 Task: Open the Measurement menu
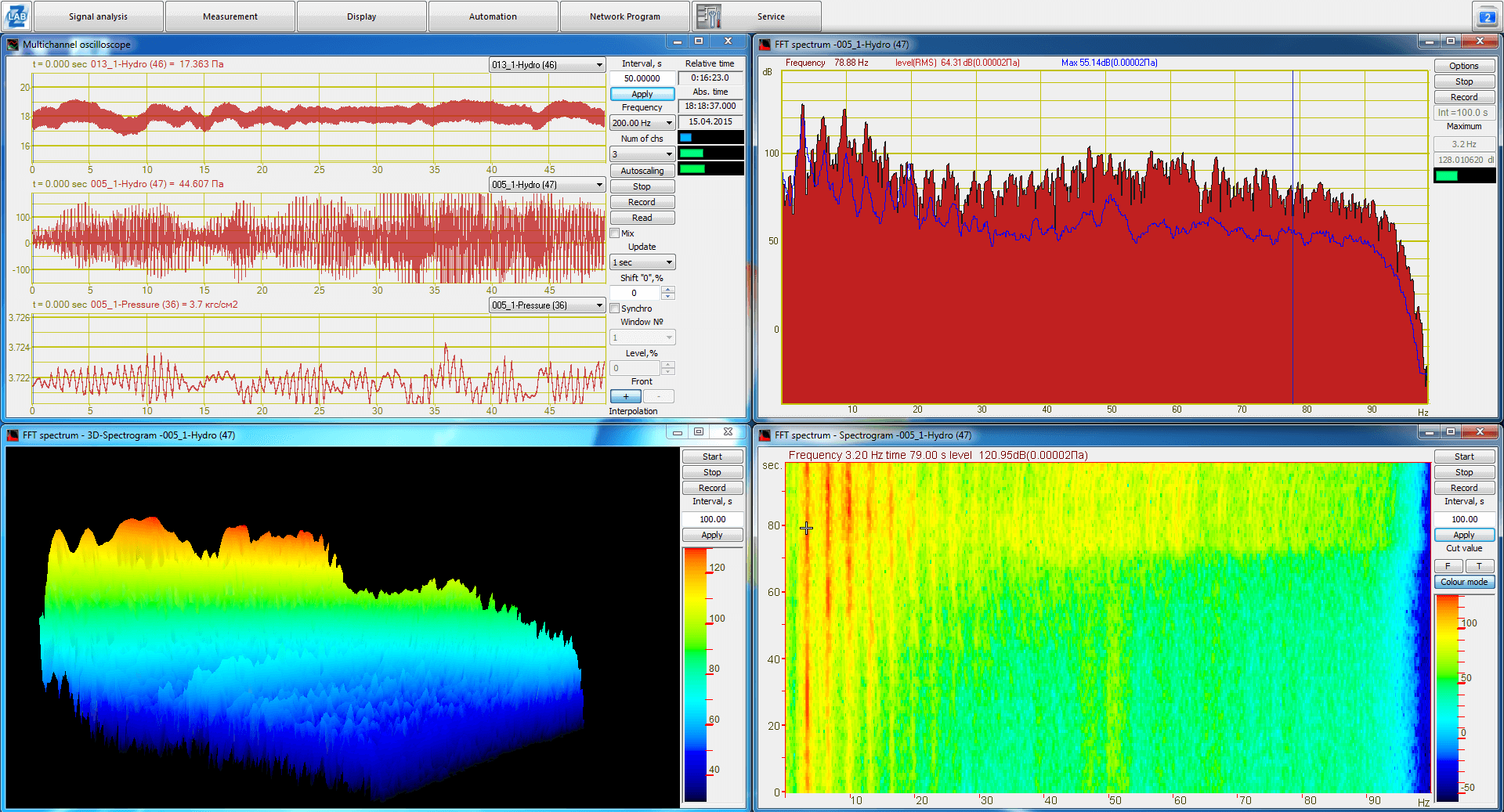coord(230,16)
